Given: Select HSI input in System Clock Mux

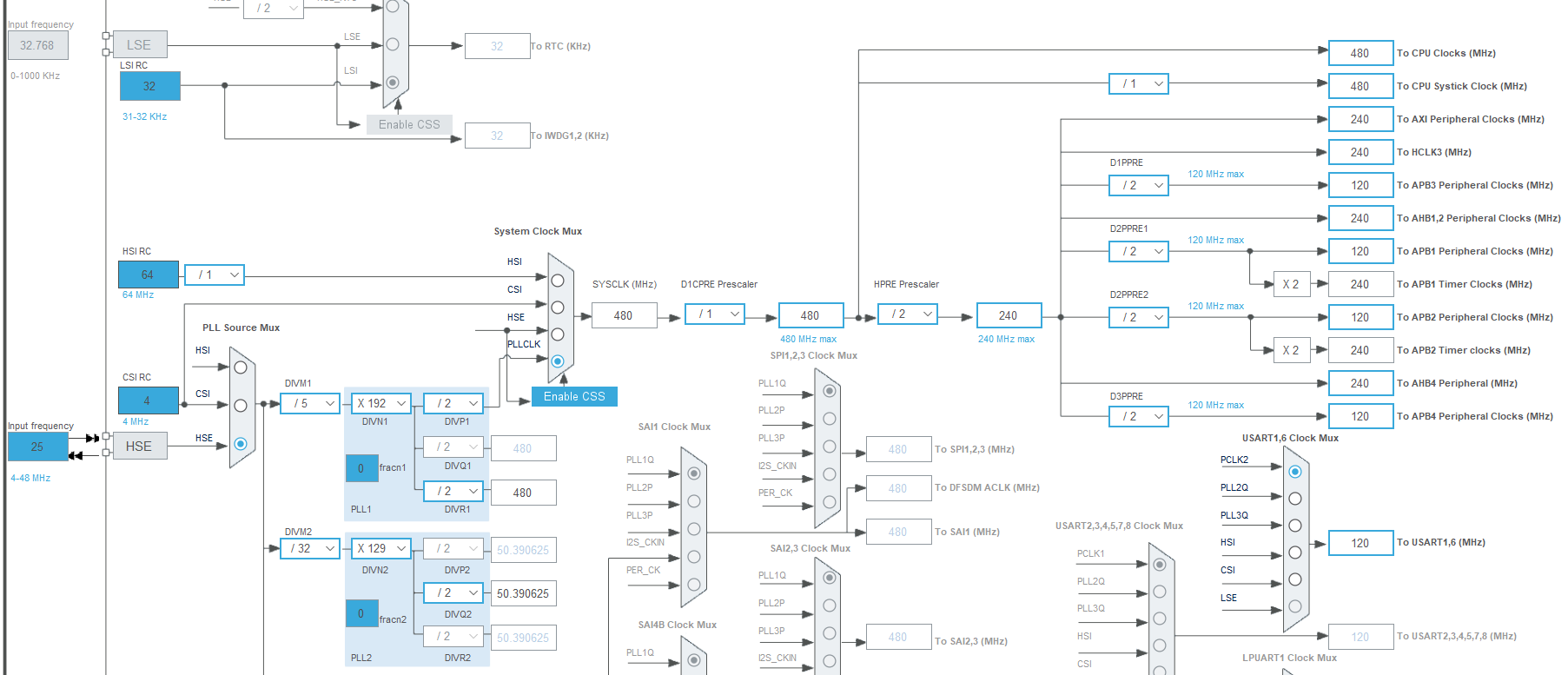Looking at the screenshot, I should [558, 281].
